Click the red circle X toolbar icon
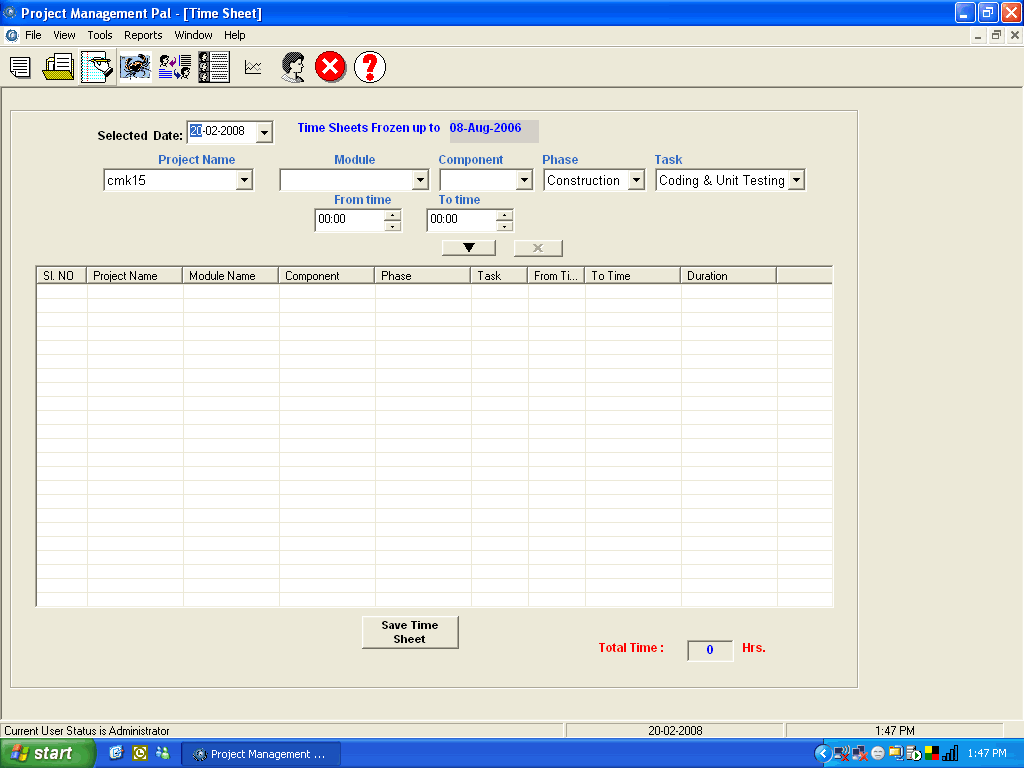The height and width of the screenshot is (768, 1024). click(330, 68)
